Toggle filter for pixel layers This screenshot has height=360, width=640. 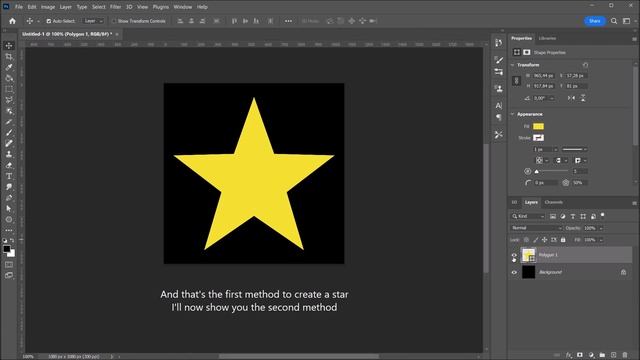[x=553, y=216]
